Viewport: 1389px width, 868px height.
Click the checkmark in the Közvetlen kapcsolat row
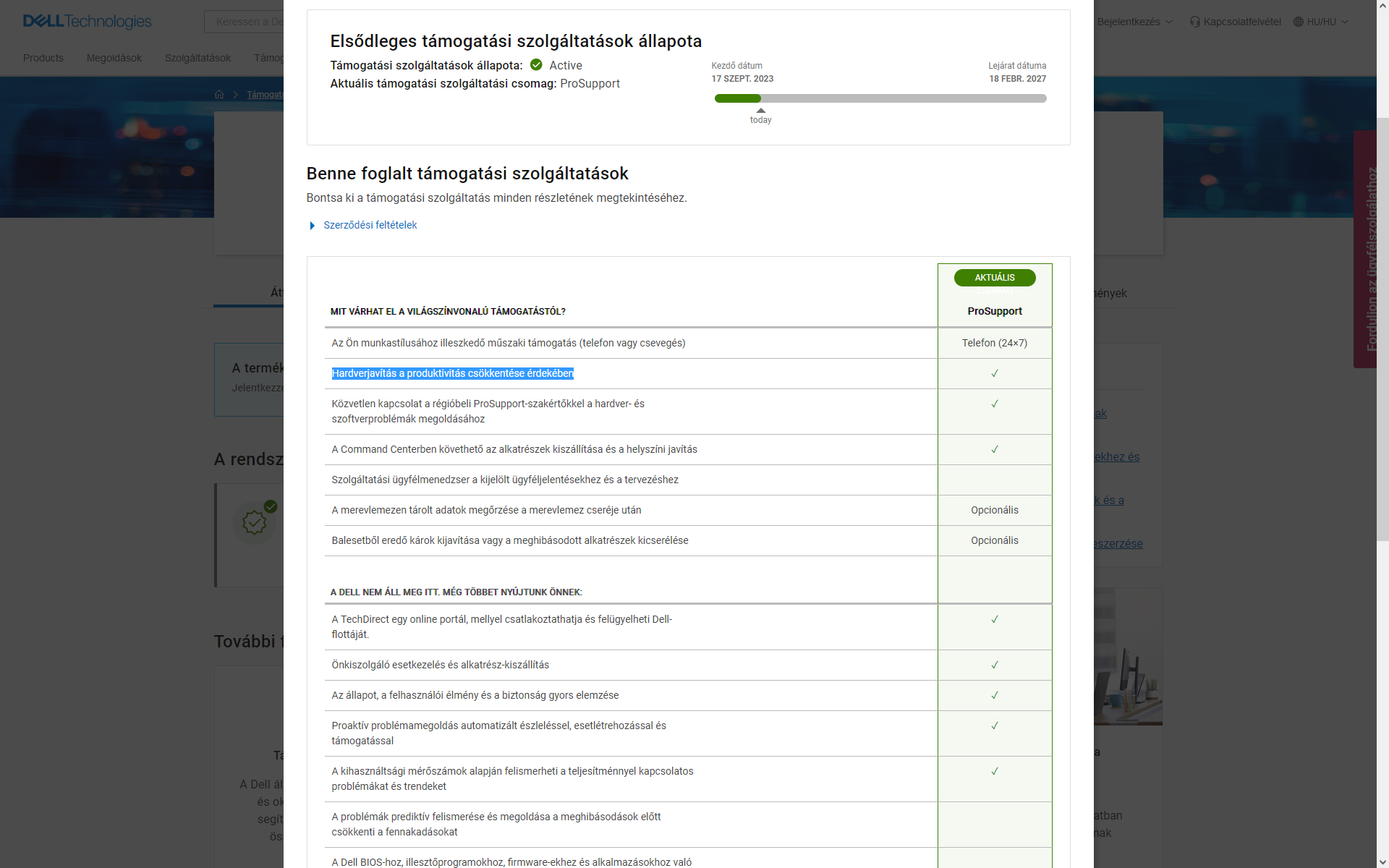[x=995, y=404]
